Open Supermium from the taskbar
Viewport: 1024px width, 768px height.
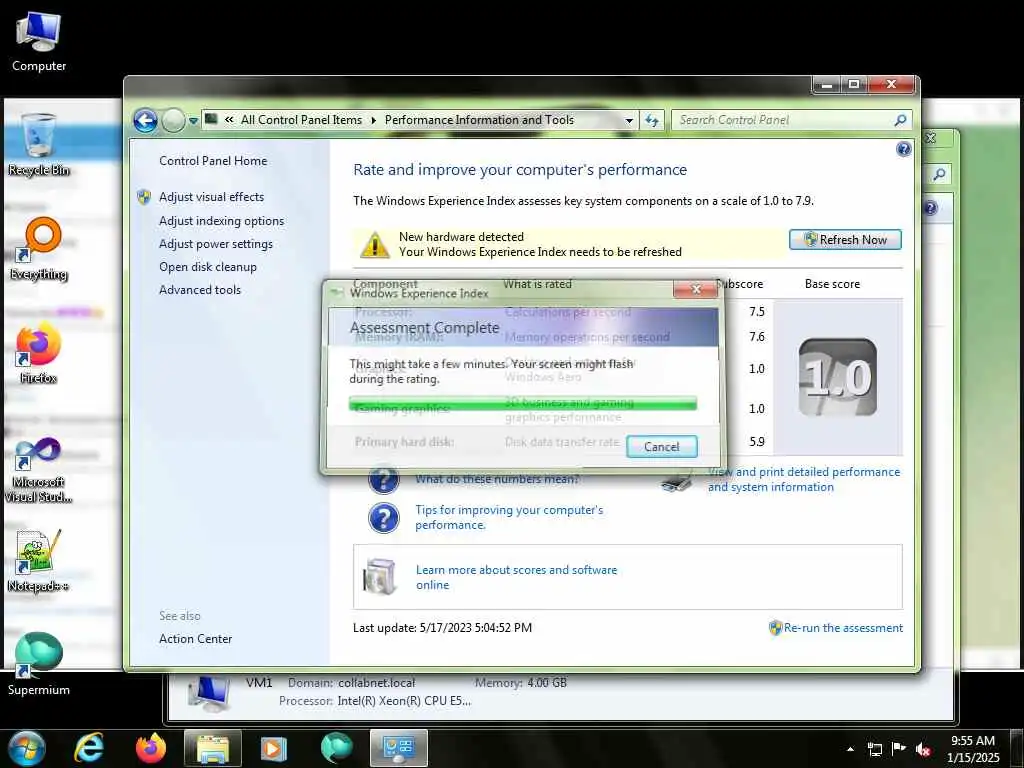click(x=336, y=748)
